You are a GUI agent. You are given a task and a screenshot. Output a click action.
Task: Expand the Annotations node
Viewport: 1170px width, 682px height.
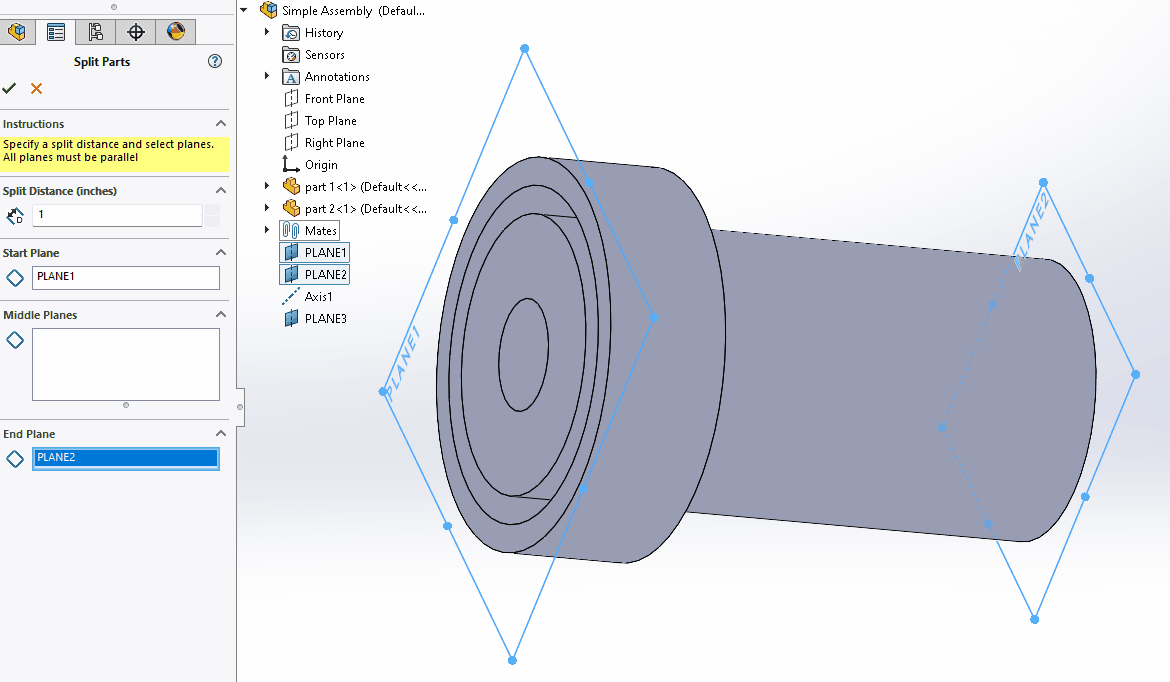pyautogui.click(x=265, y=76)
